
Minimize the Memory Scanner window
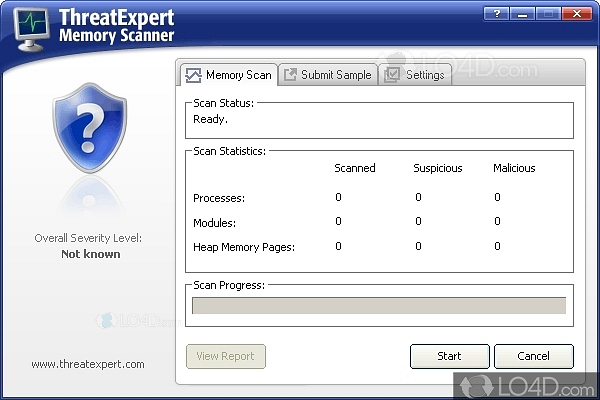(x=522, y=14)
